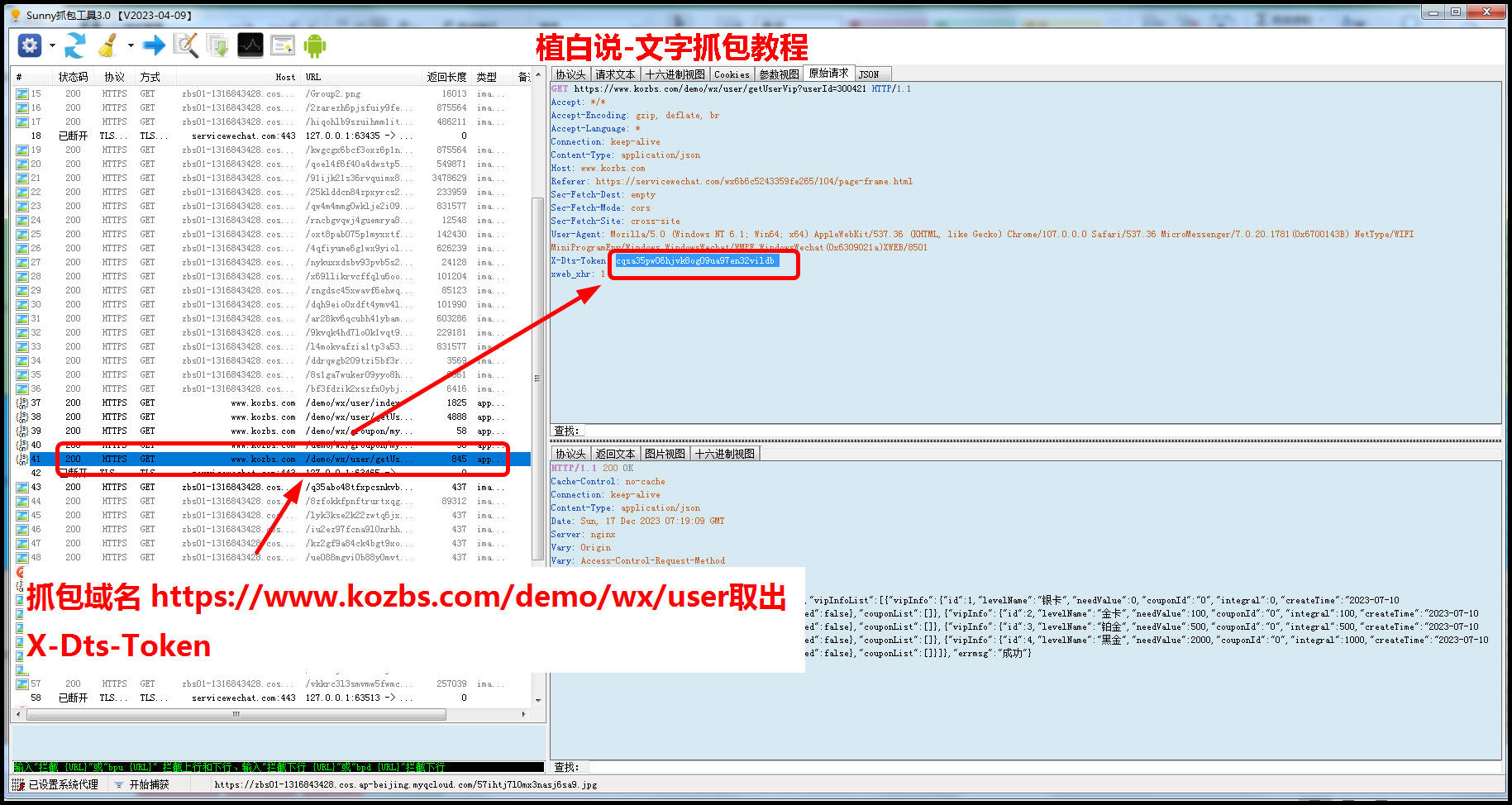Click image icon of row 43
1512x805 pixels.
[22, 488]
